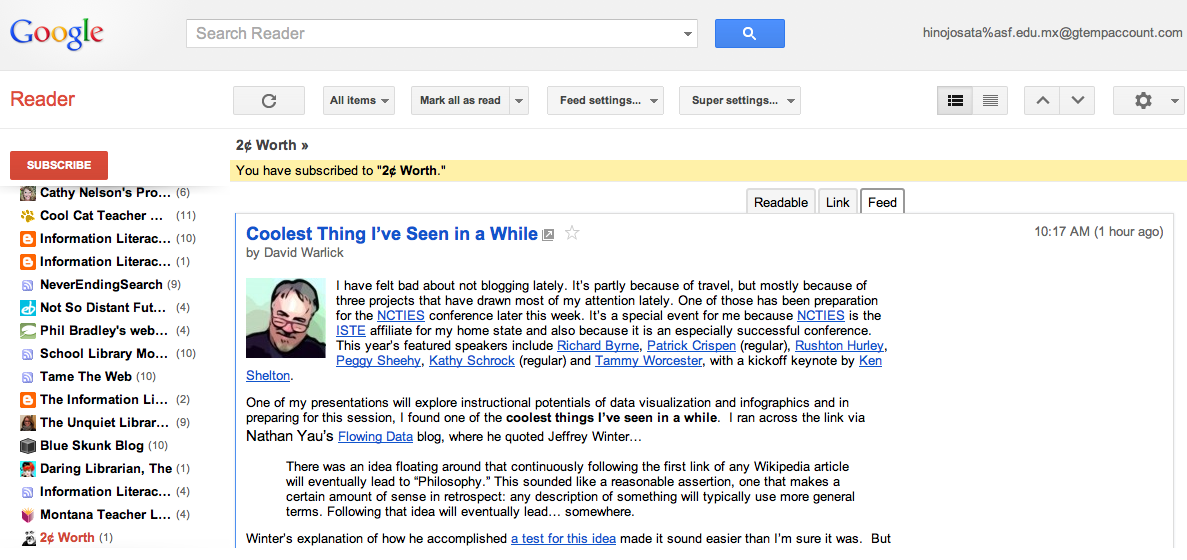Click Blue Skunk Blog cube icon
Screen dimensions: 1187x560
(x=28, y=446)
